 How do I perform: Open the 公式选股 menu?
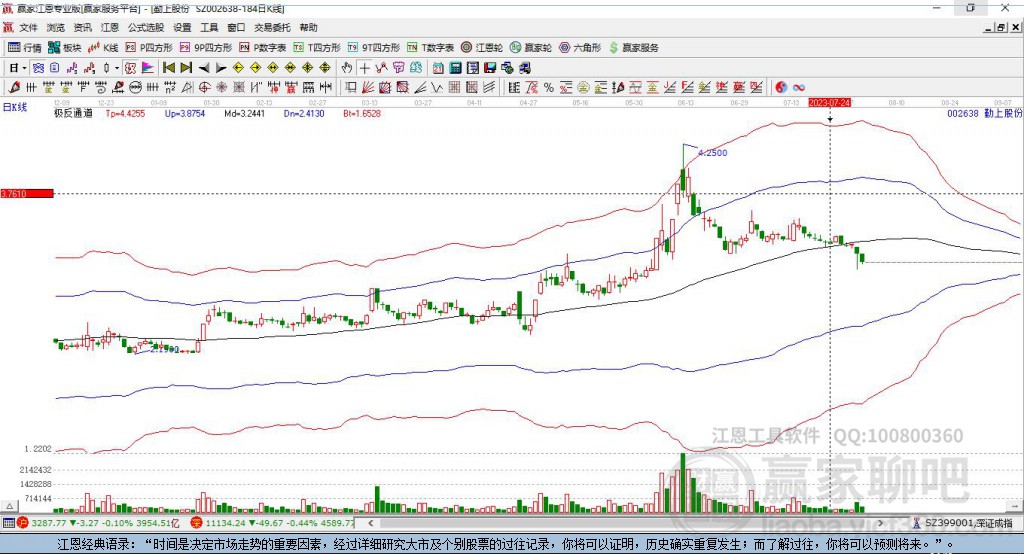point(146,27)
